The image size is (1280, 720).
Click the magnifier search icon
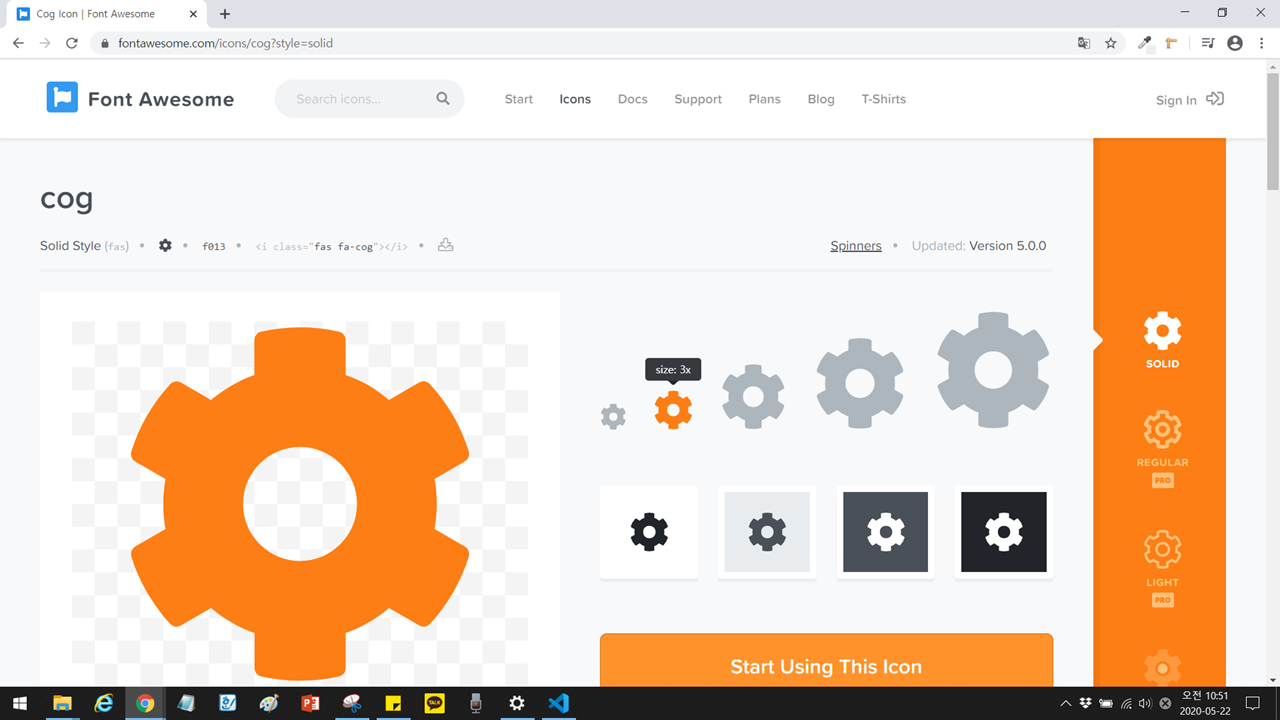[x=443, y=99]
